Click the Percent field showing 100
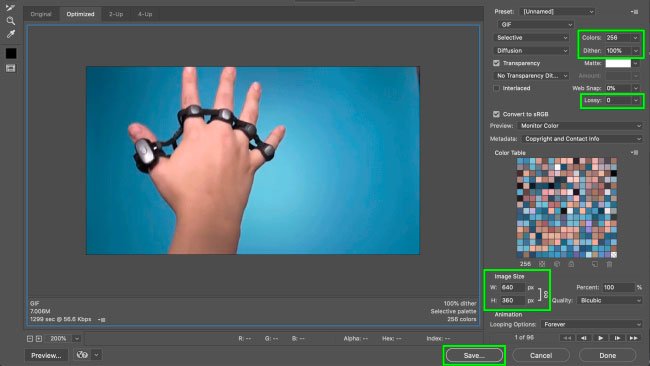This screenshot has height=366, width=650. pyautogui.click(x=618, y=287)
